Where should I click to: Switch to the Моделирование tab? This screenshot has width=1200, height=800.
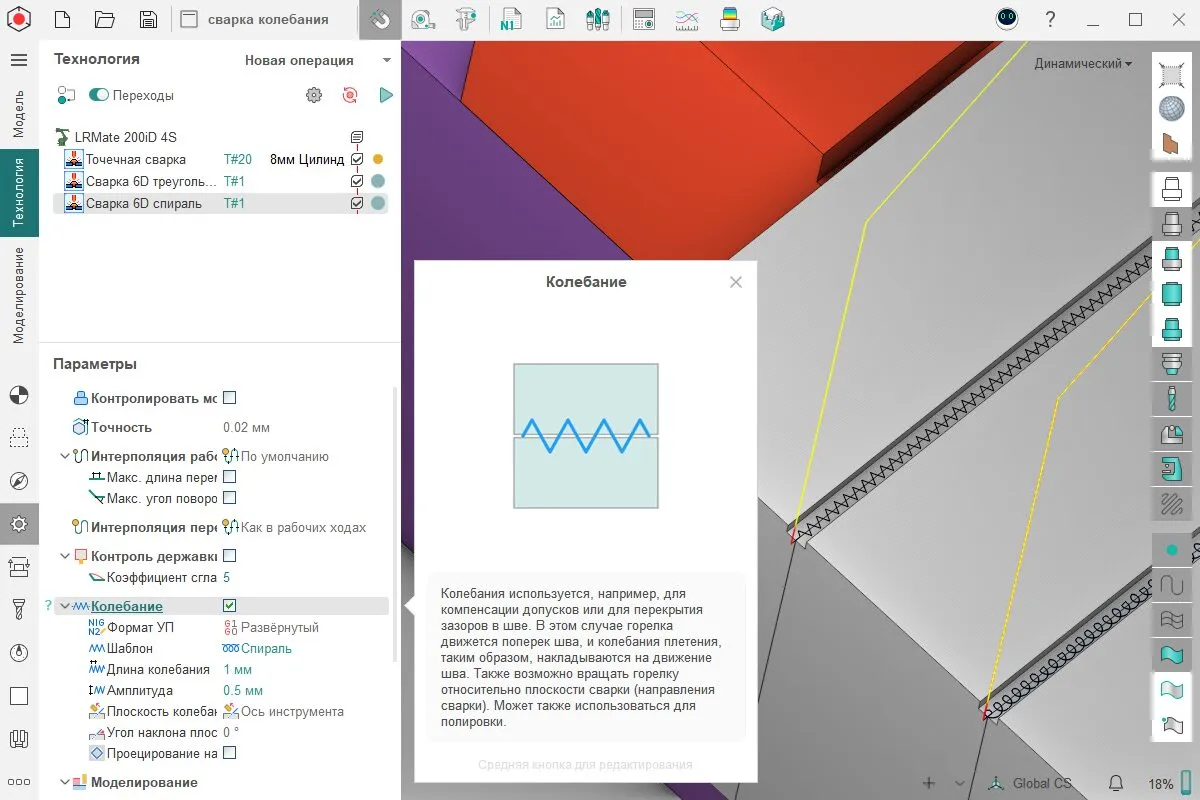tap(18, 295)
